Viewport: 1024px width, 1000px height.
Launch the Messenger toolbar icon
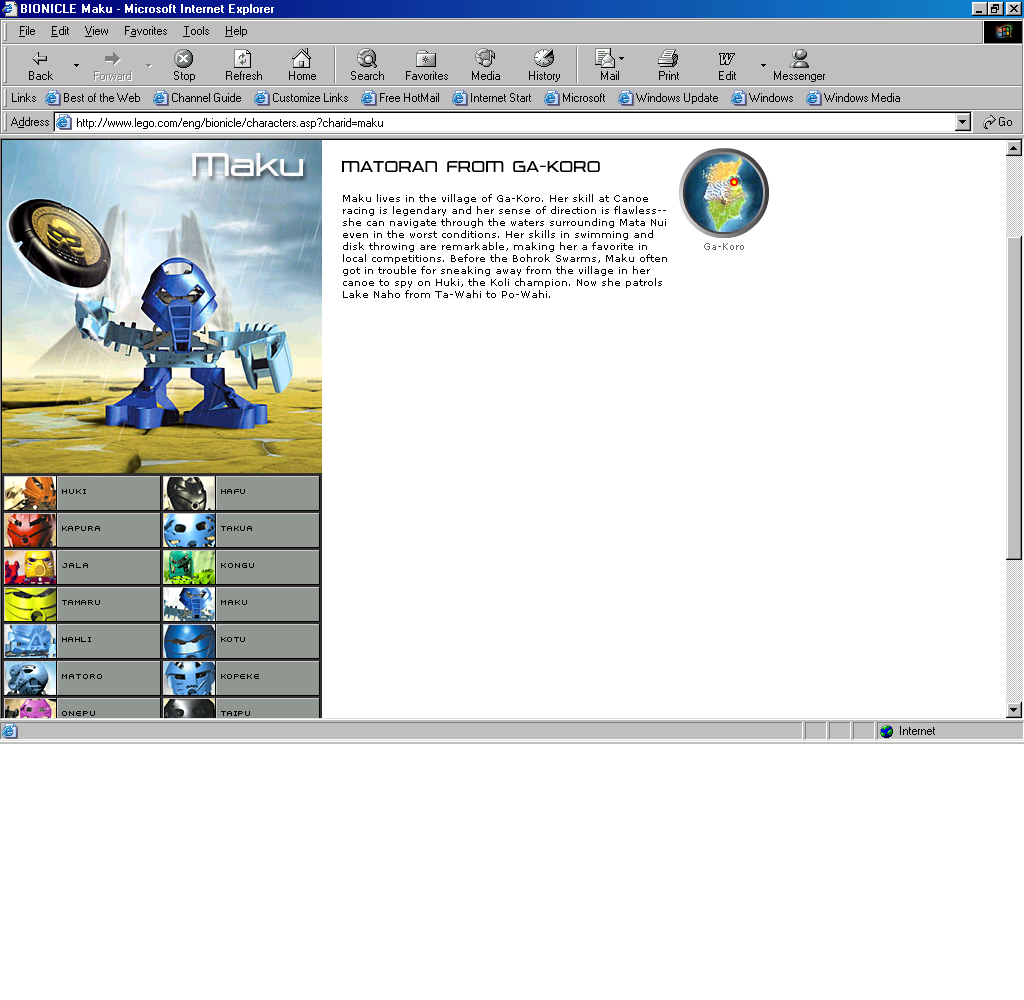pos(799,59)
